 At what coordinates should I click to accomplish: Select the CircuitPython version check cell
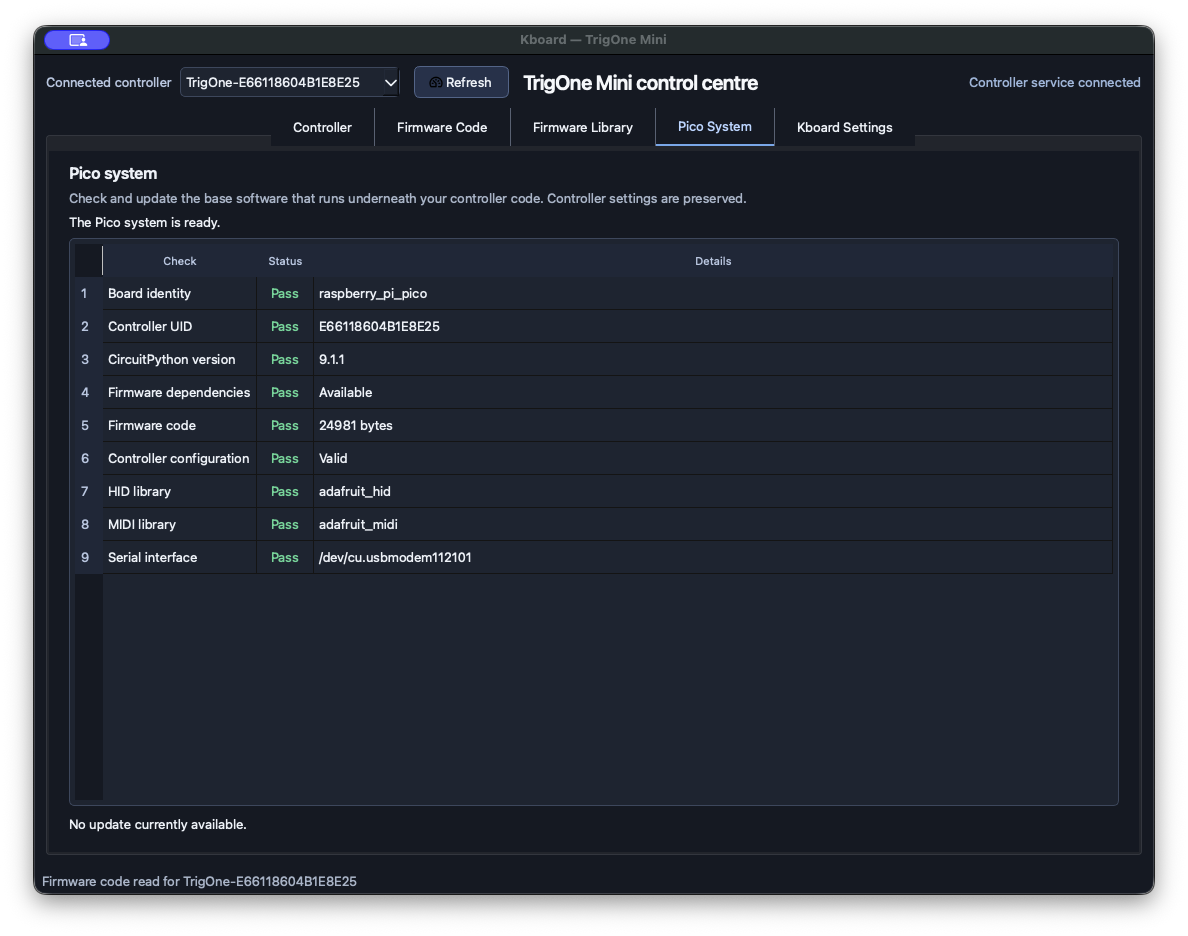coord(180,359)
